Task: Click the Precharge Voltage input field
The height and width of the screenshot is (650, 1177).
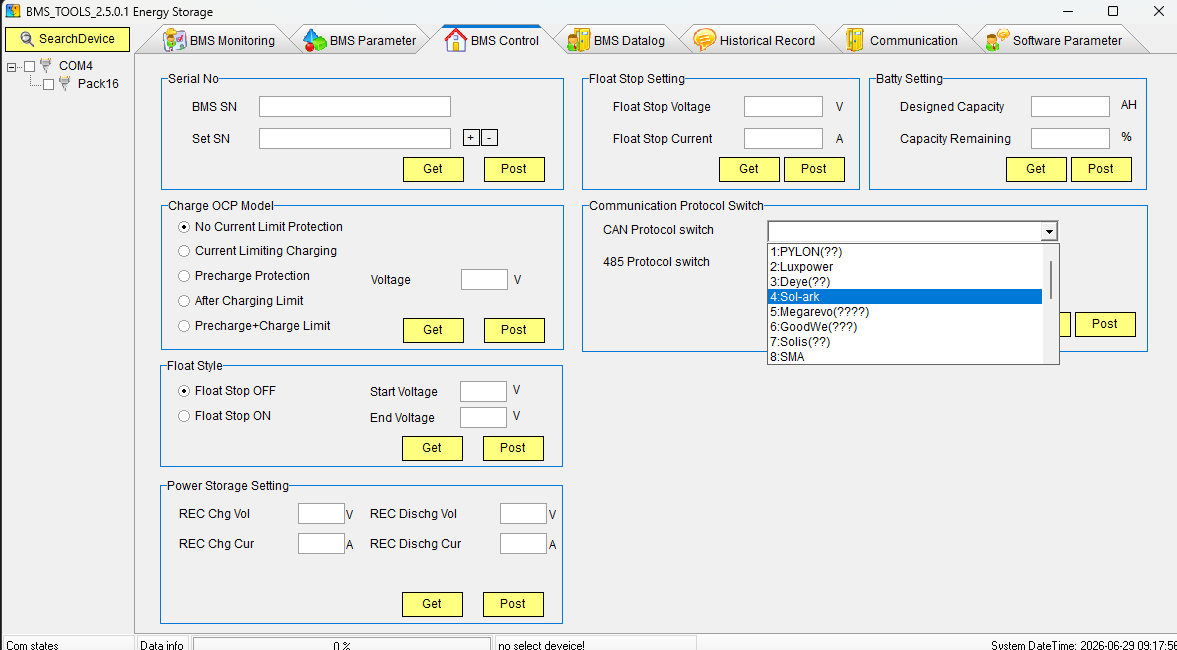Action: [x=484, y=279]
